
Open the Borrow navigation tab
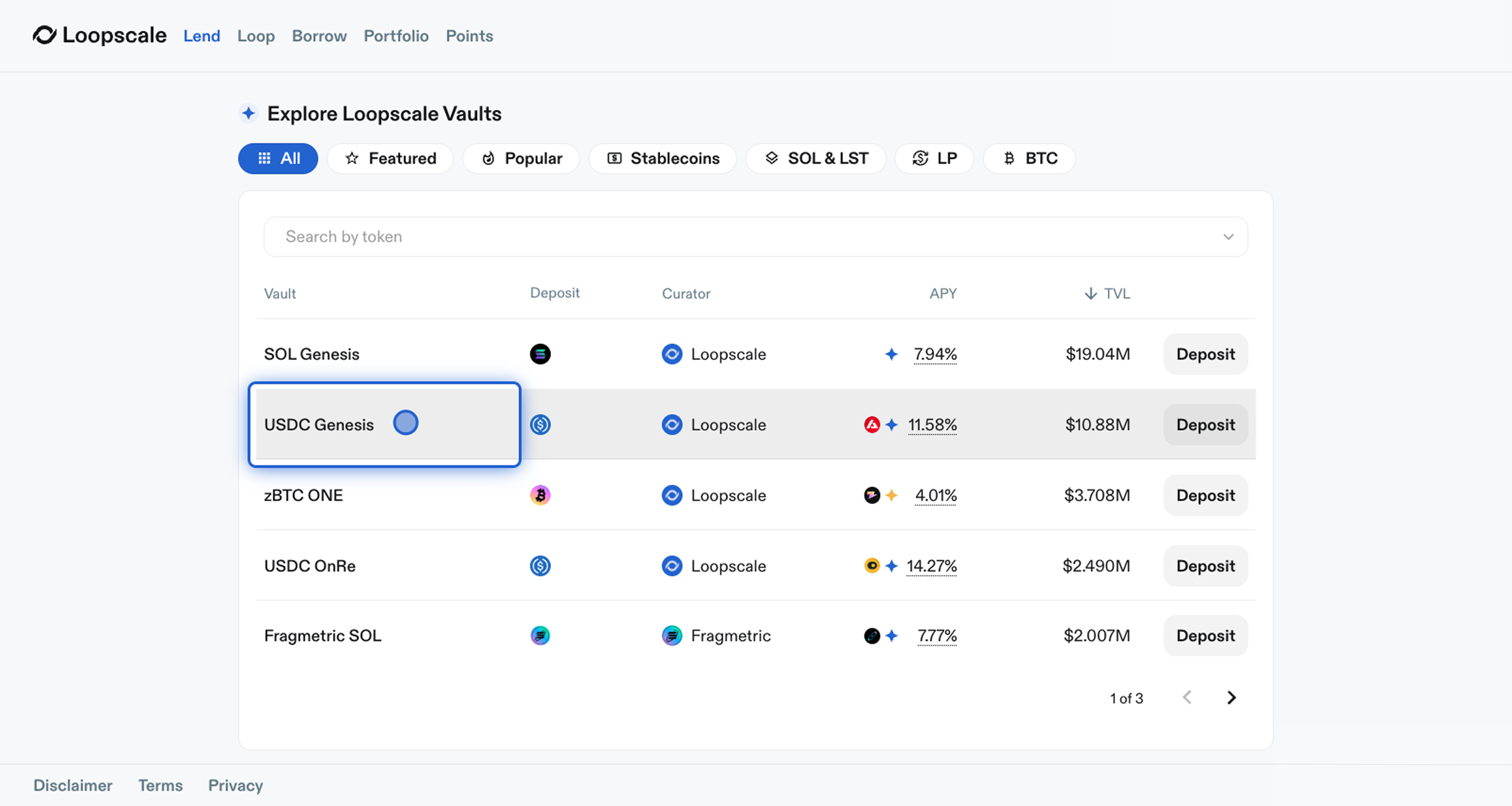tap(319, 36)
